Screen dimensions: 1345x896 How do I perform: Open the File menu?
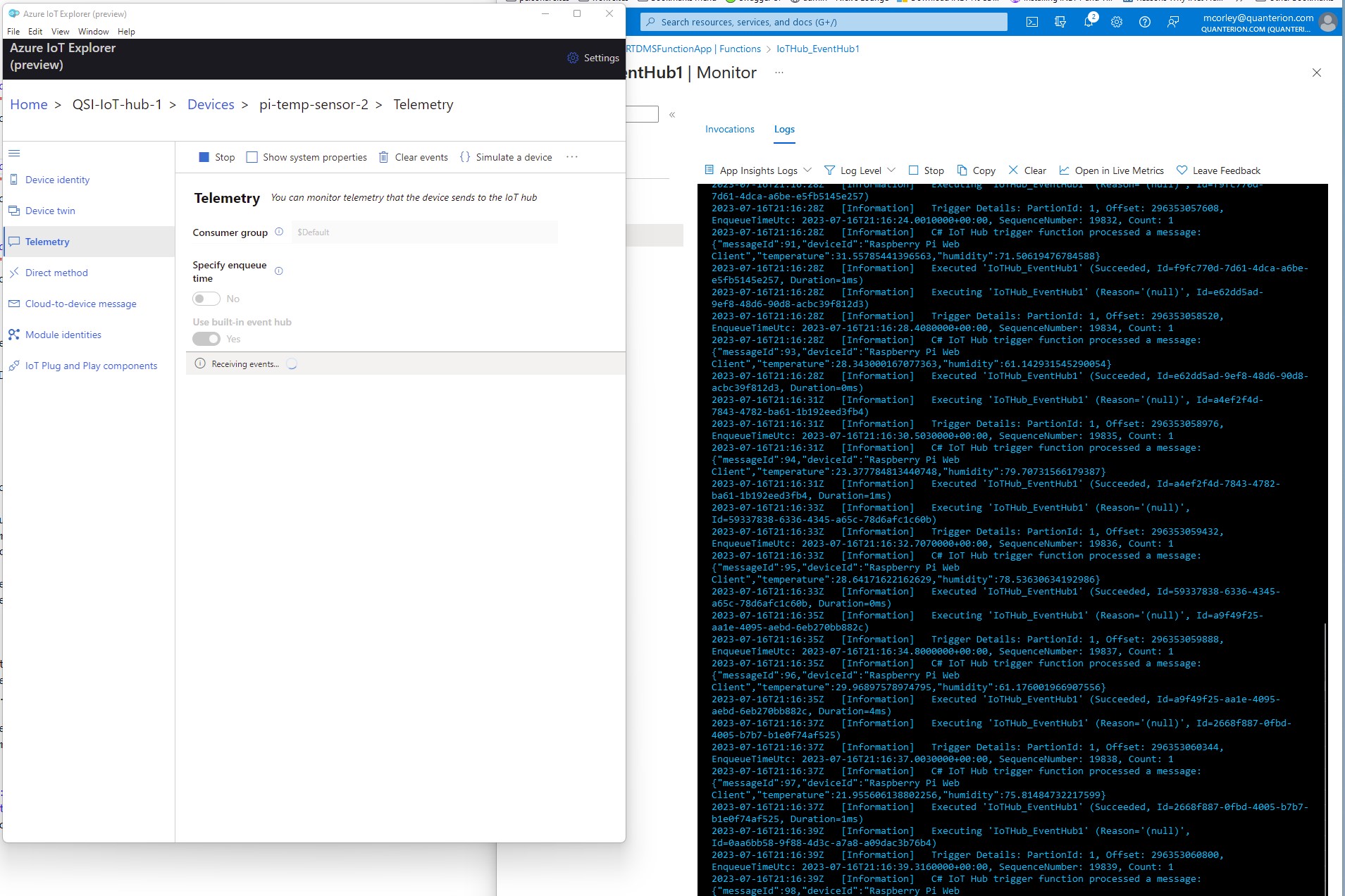[13, 32]
